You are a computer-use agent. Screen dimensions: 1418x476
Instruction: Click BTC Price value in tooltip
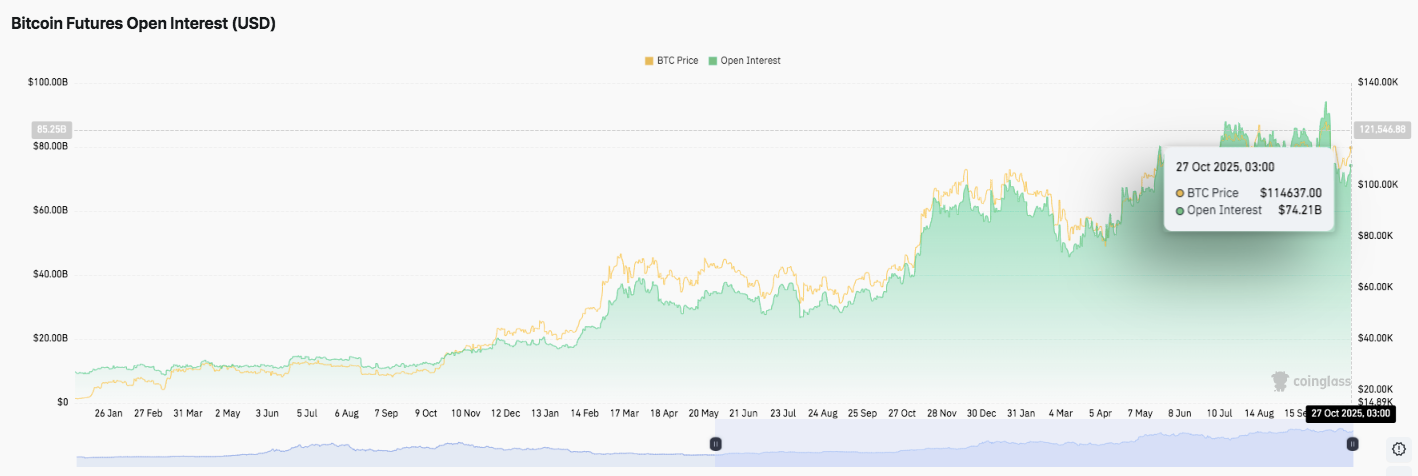[x=1290, y=193]
